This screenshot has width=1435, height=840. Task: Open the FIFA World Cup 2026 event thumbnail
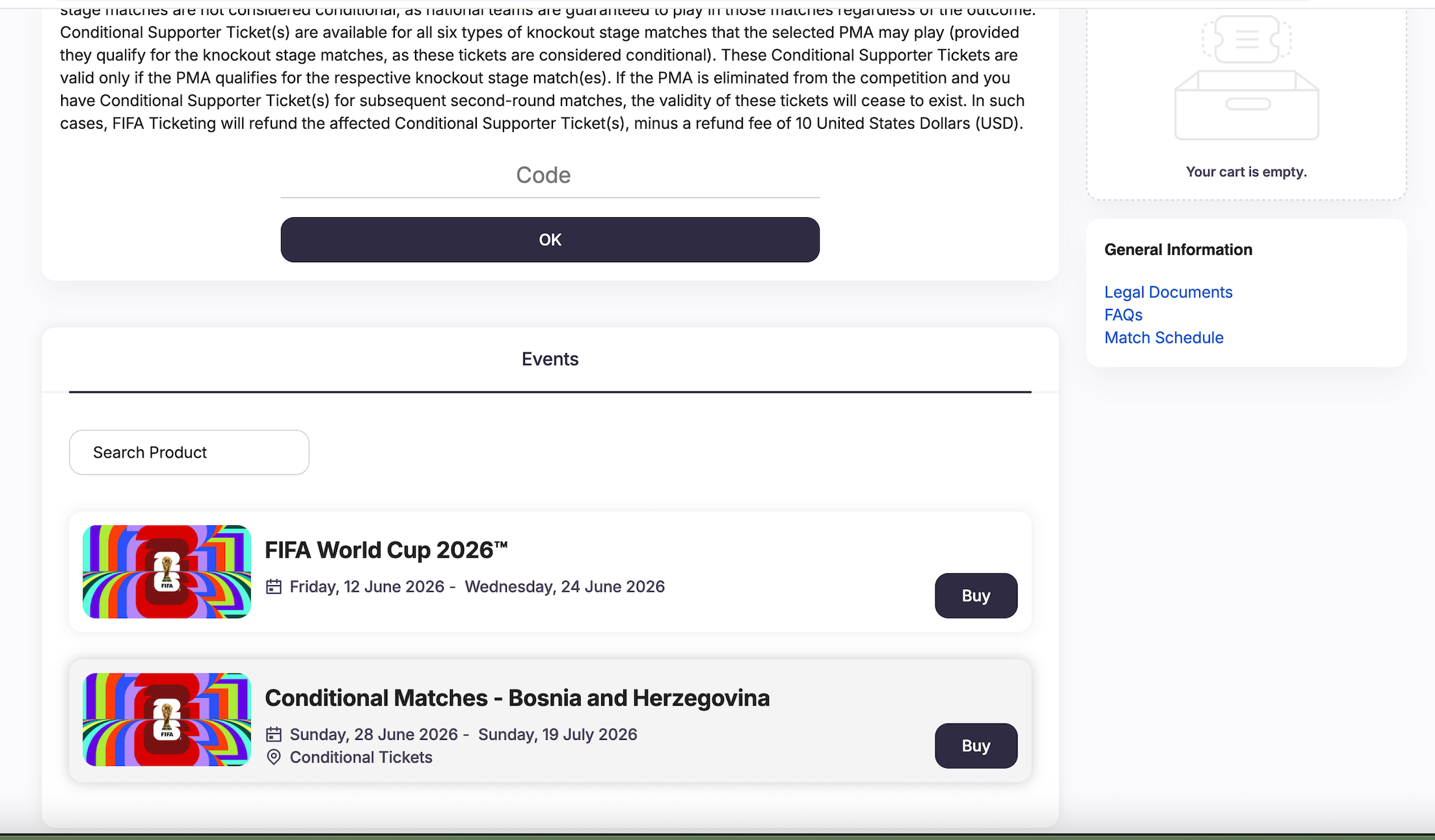167,571
